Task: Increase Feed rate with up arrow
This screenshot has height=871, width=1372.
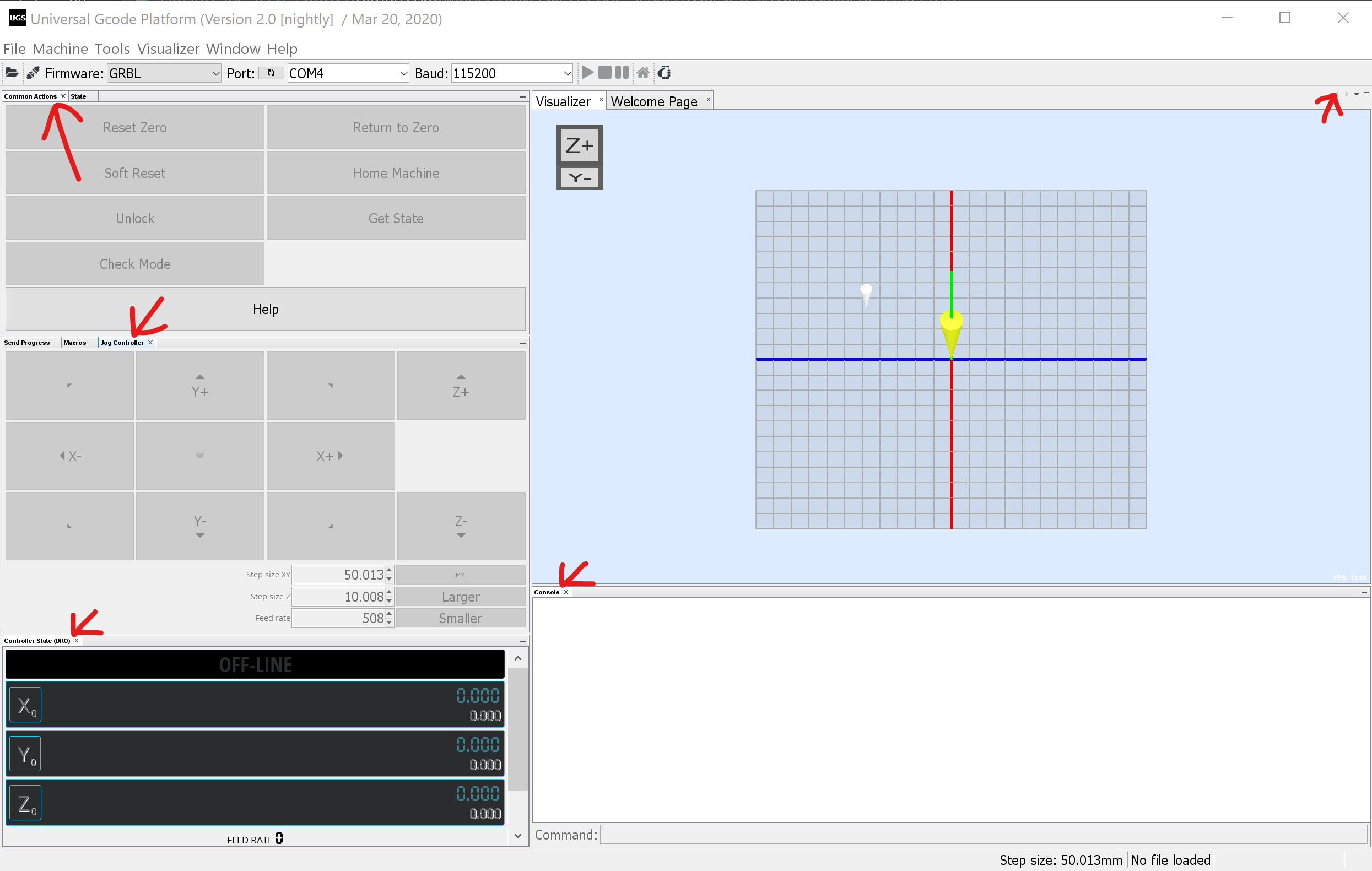Action: tap(389, 614)
